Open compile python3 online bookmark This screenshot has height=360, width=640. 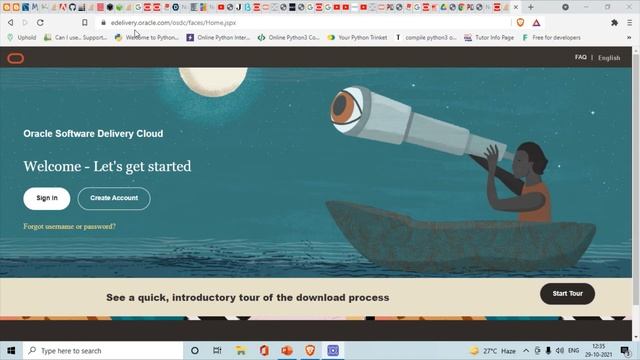(426, 38)
